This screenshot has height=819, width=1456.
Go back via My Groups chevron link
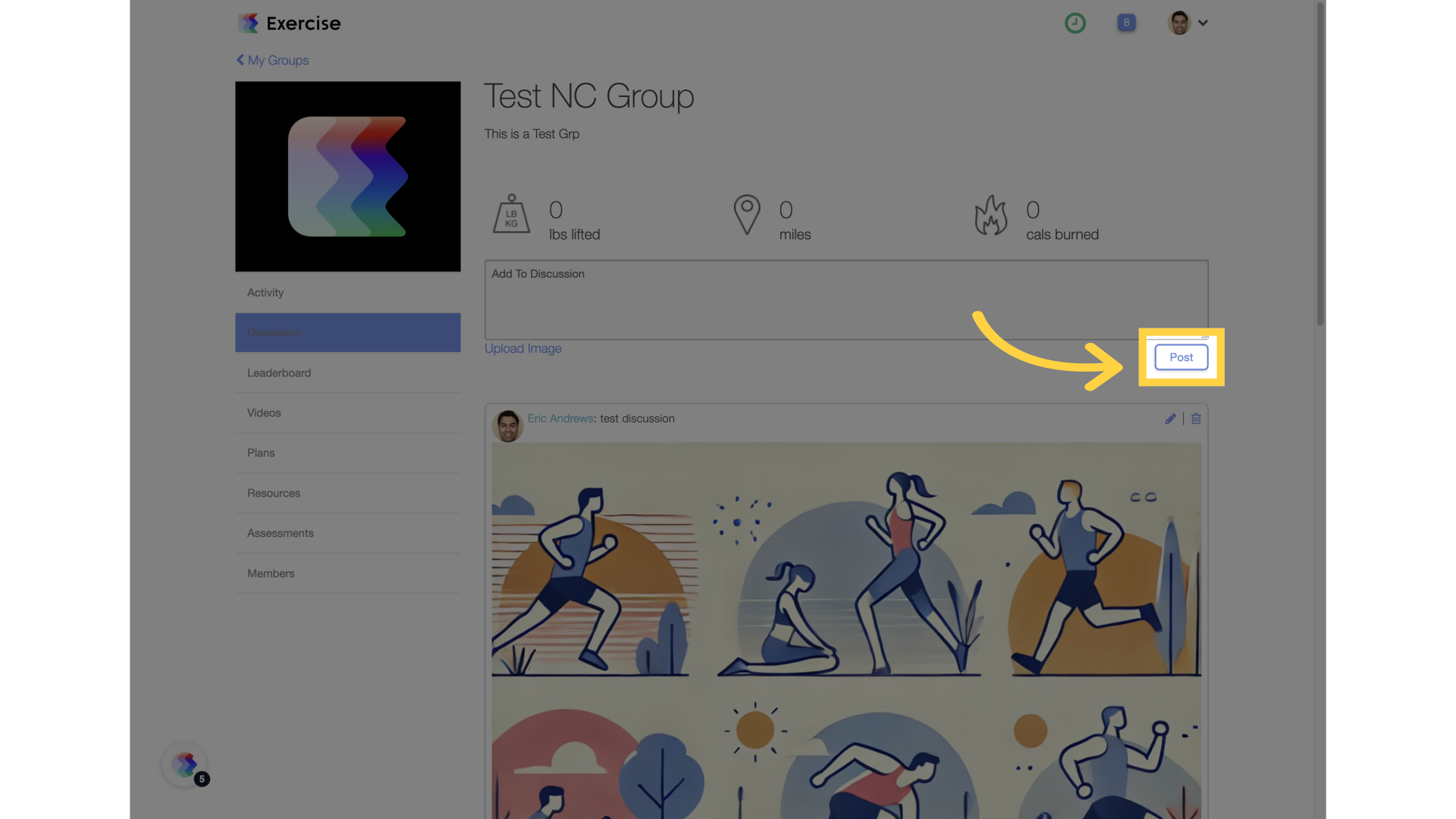(x=272, y=60)
